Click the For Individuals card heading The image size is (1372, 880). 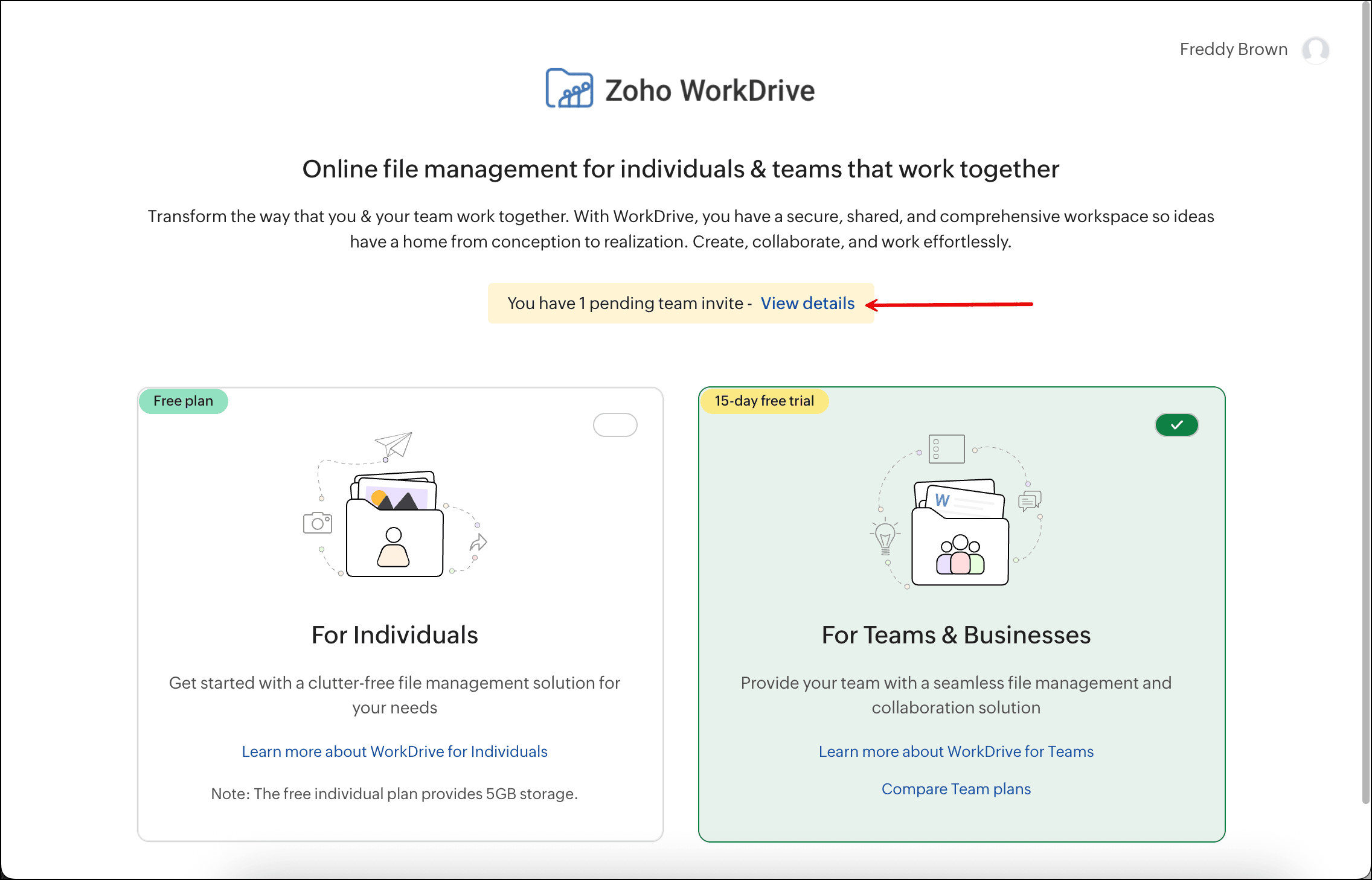[394, 635]
